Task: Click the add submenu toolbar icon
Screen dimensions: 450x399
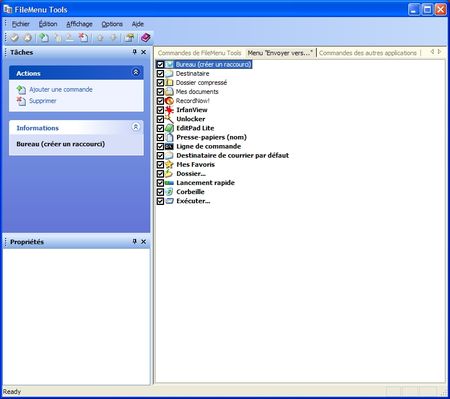Action: [x=57, y=38]
